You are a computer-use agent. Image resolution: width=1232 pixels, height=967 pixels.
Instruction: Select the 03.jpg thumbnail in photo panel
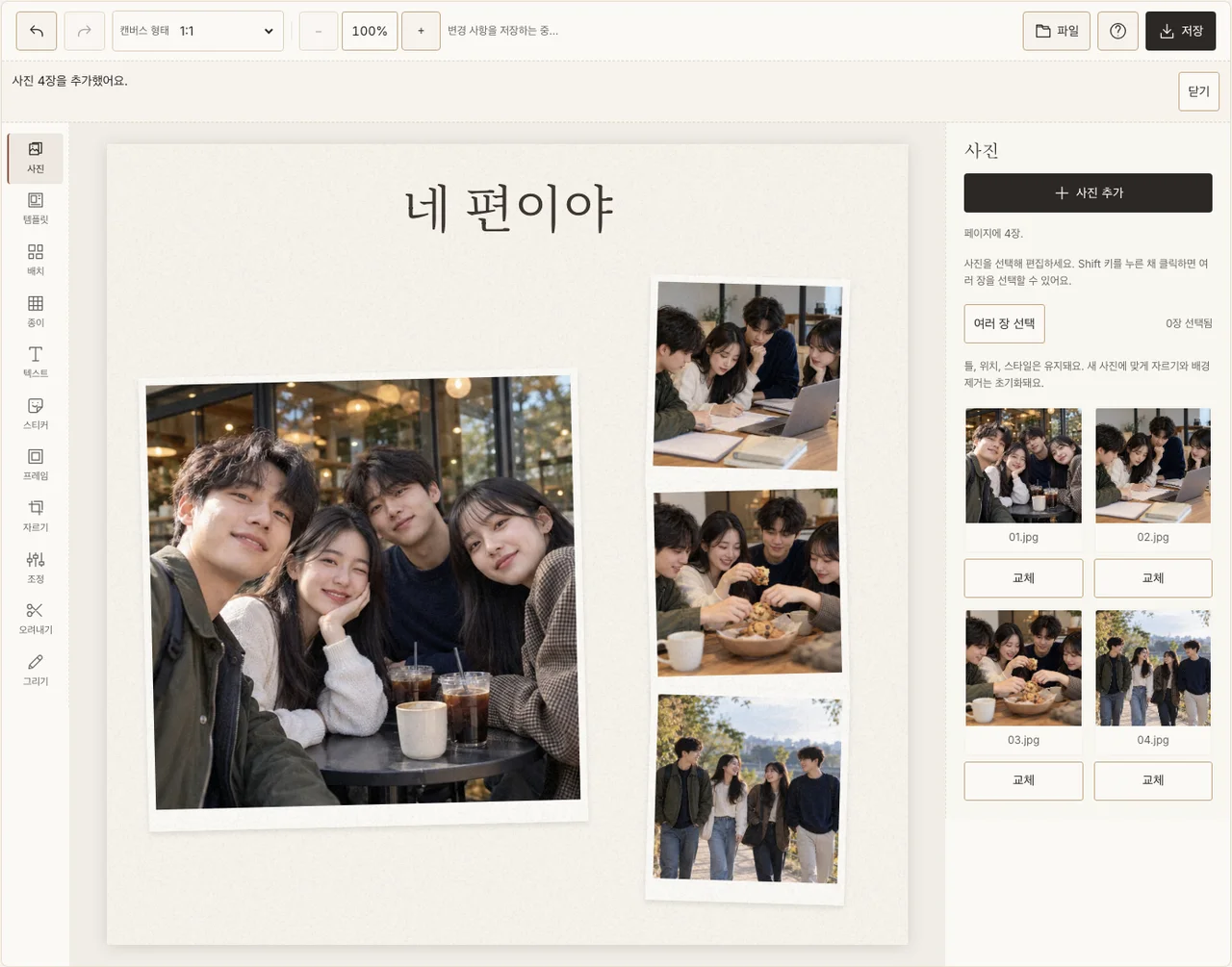1023,668
